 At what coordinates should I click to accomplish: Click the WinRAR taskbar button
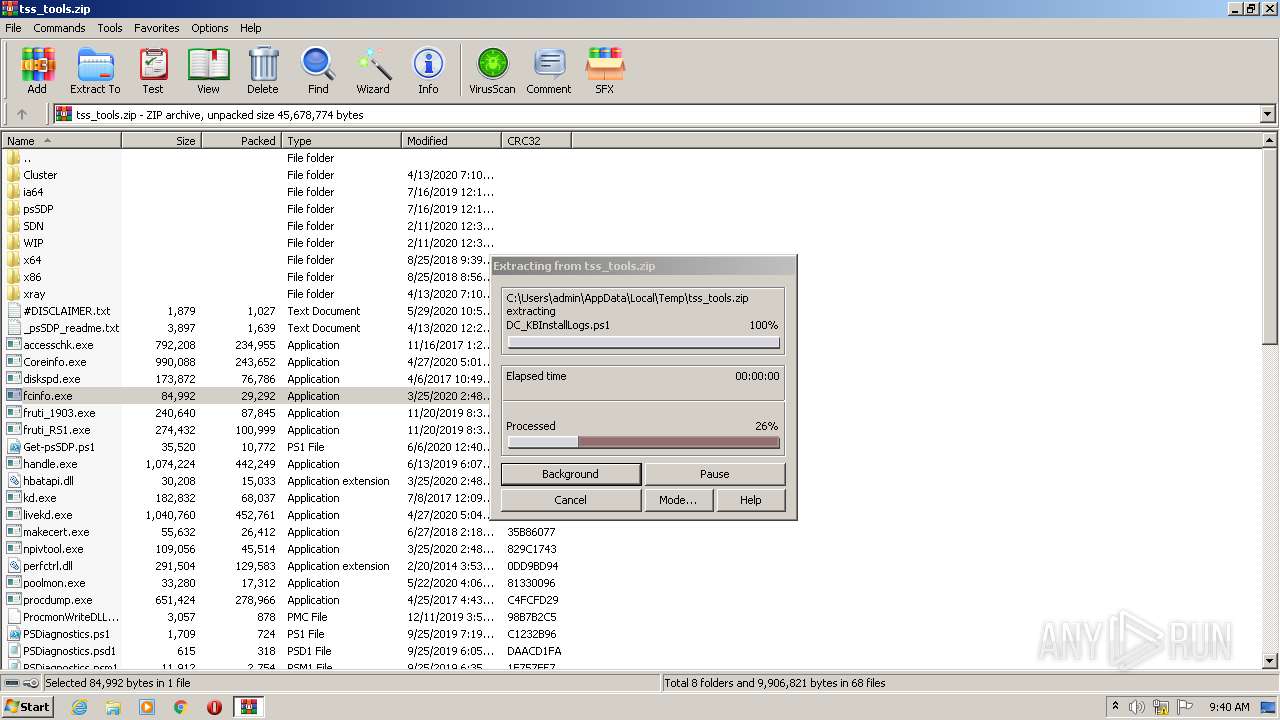pyautogui.click(x=248, y=707)
